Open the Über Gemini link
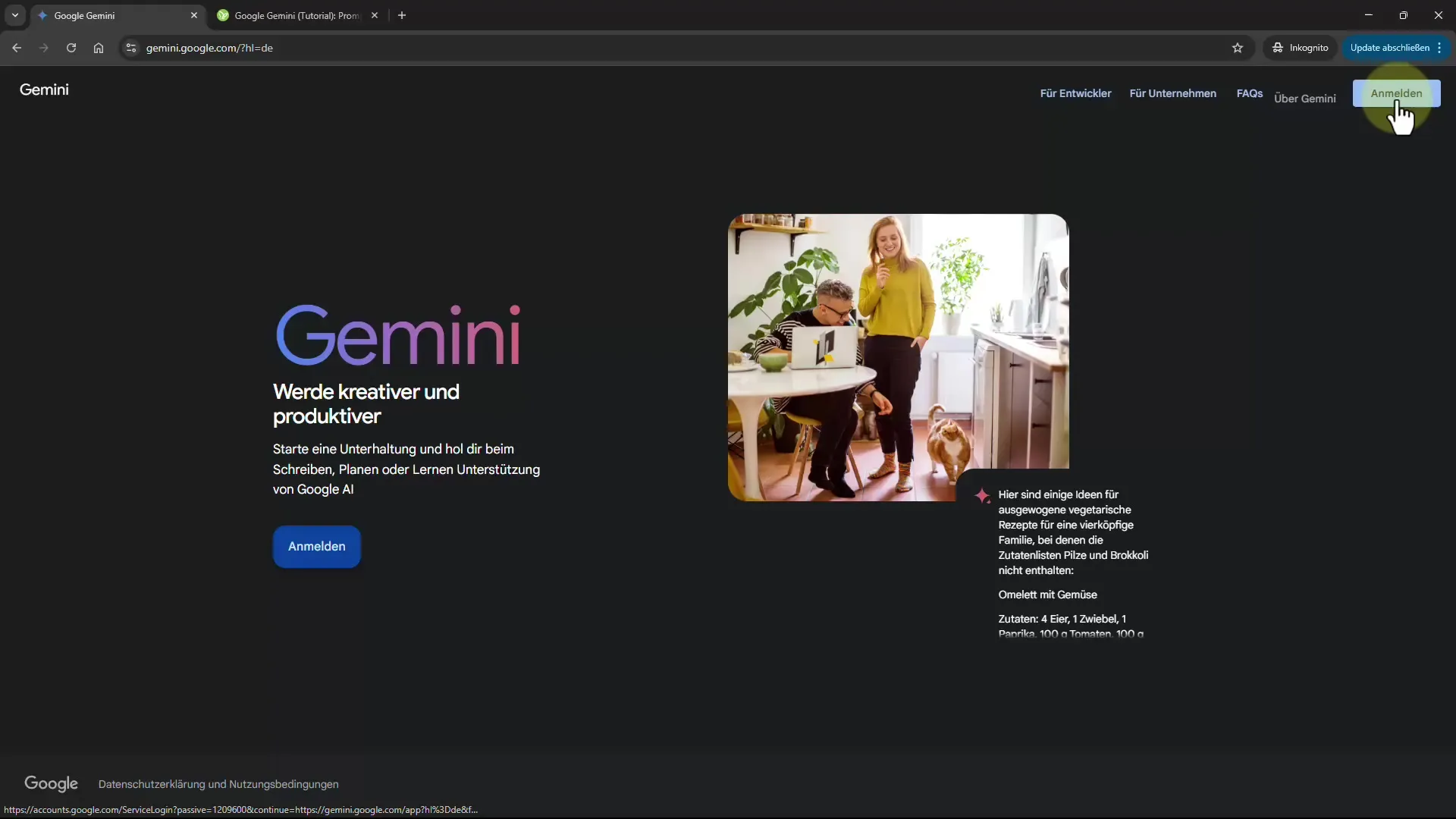This screenshot has width=1456, height=819. click(1304, 99)
